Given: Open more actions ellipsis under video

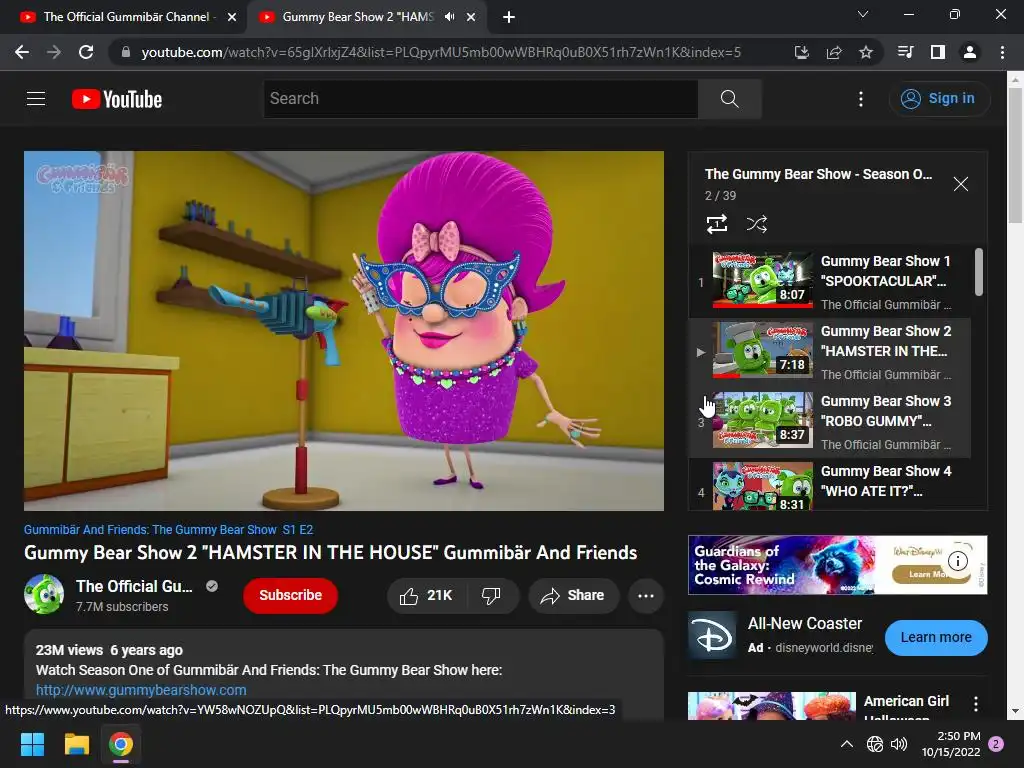Looking at the screenshot, I should 646,596.
